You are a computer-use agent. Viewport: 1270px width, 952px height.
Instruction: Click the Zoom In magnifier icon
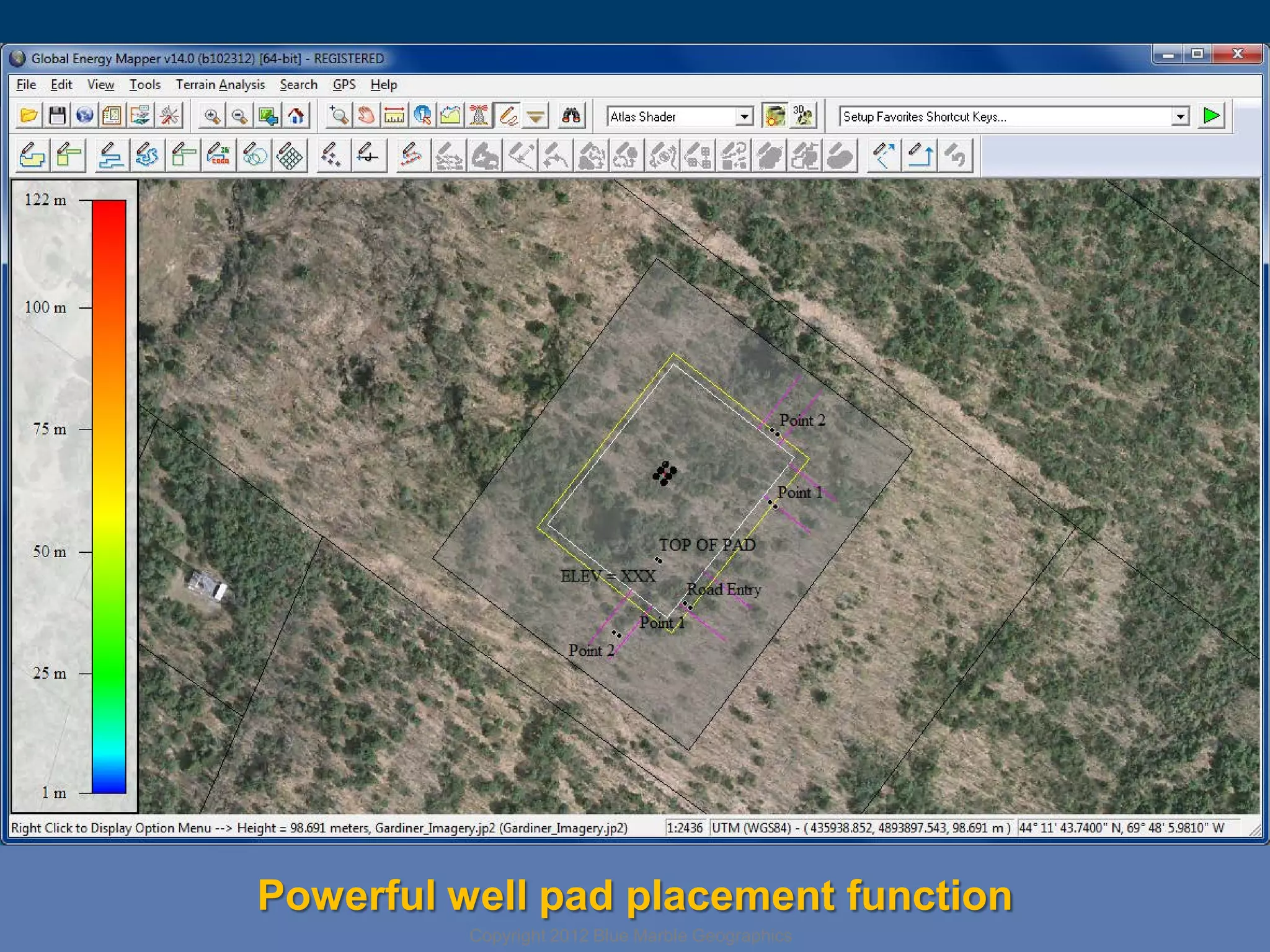(212, 116)
